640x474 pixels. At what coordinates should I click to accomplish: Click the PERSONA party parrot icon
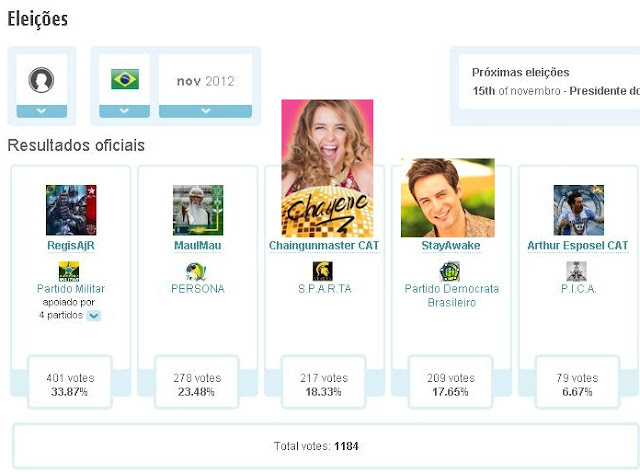tap(196, 271)
